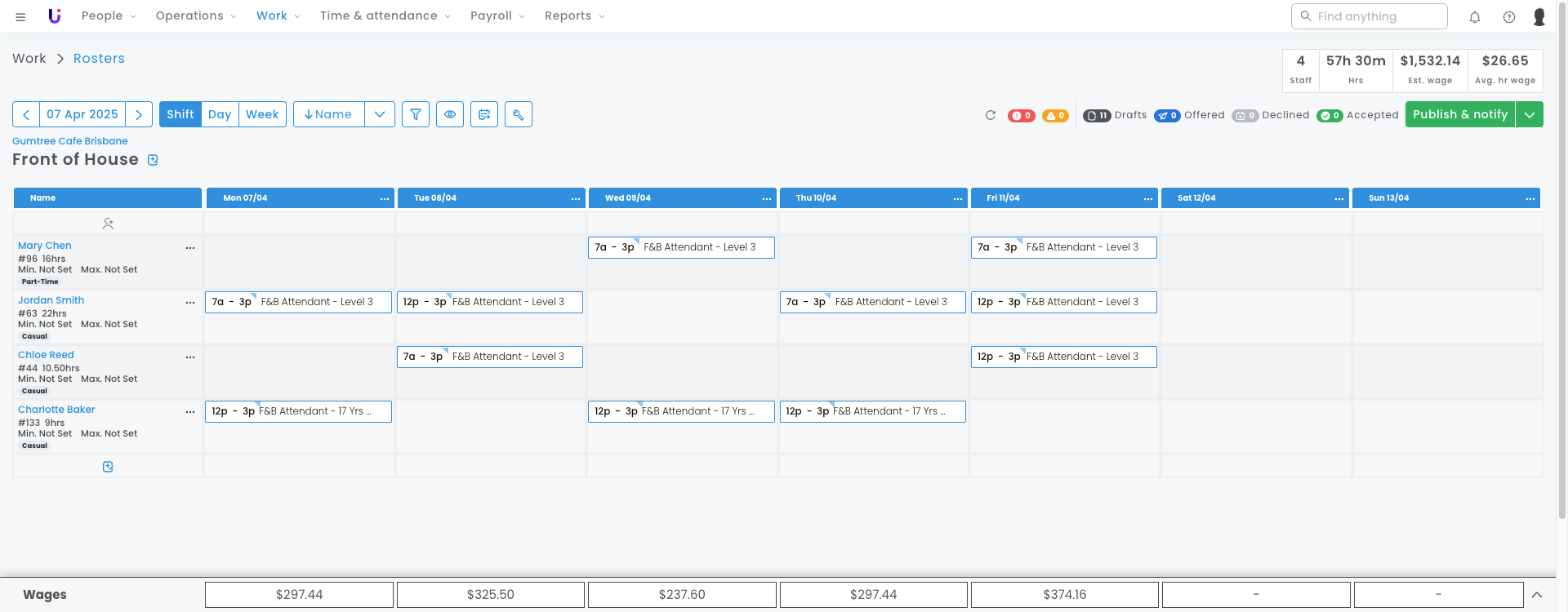Expand the Publish & notify dropdown arrow
The height and width of the screenshot is (612, 1568).
pyautogui.click(x=1530, y=114)
